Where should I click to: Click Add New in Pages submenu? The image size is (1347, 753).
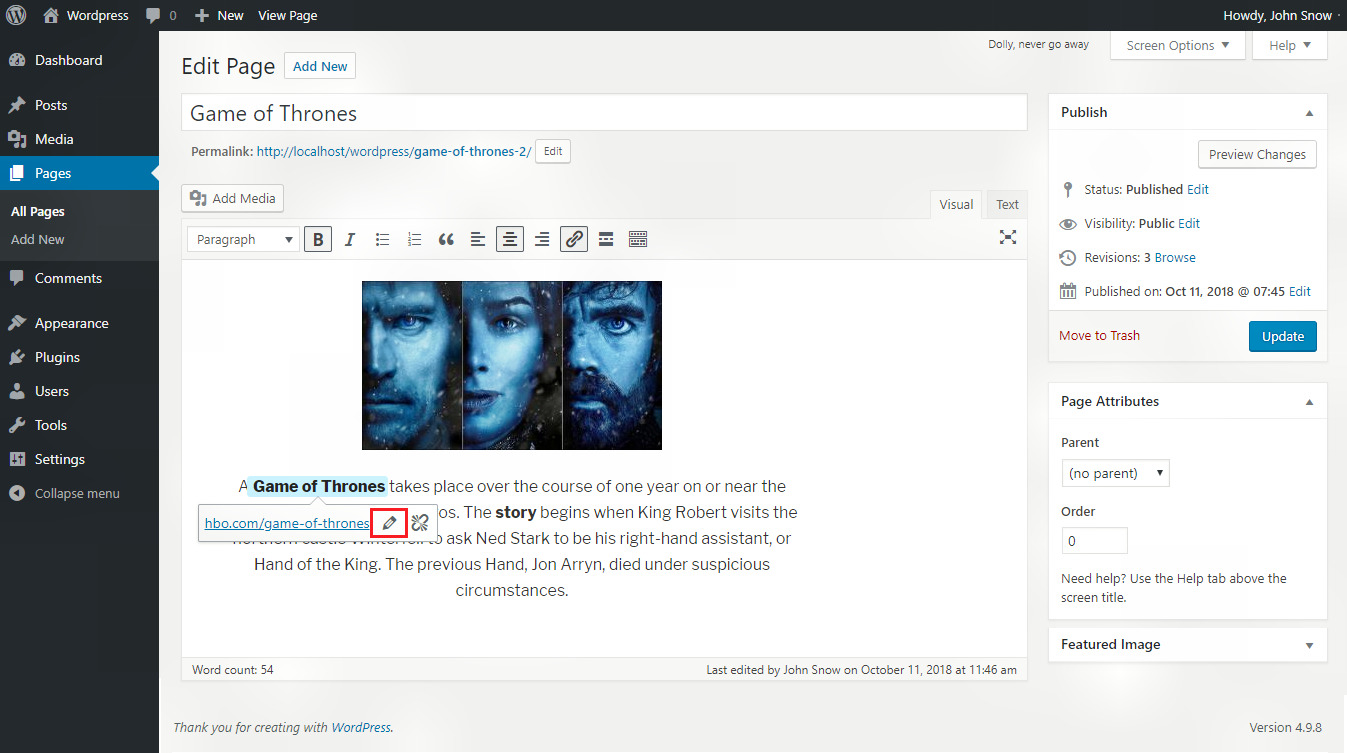pos(38,239)
